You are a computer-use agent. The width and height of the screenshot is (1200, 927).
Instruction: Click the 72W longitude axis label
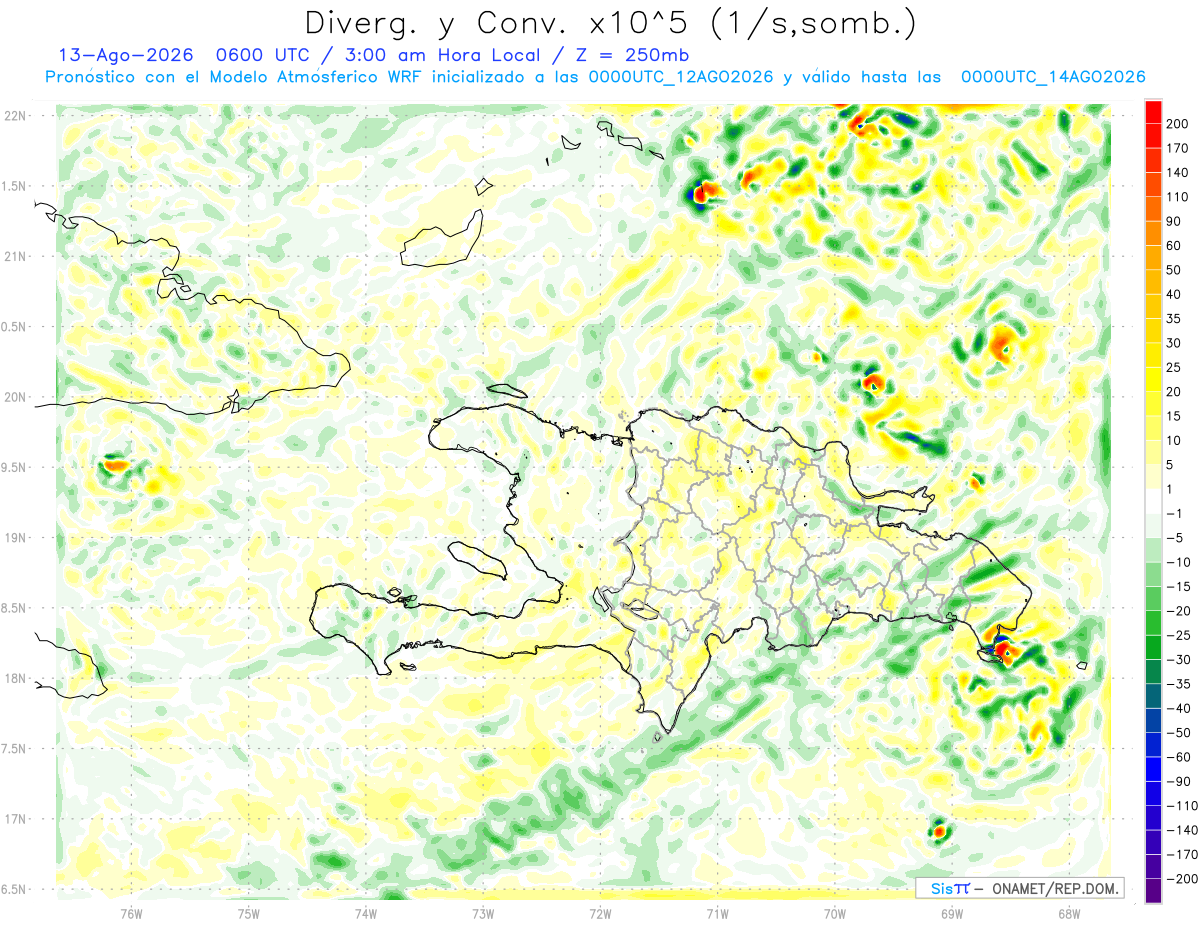[x=600, y=912]
